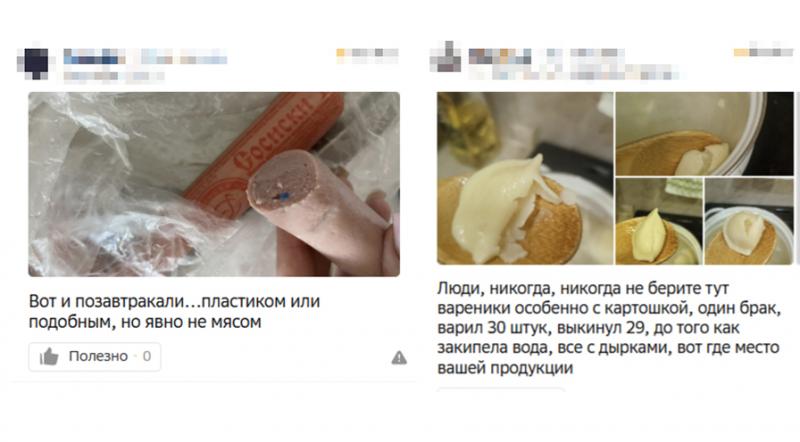
Task: Open the top-right pot and spoon photo
Action: pos(705,134)
